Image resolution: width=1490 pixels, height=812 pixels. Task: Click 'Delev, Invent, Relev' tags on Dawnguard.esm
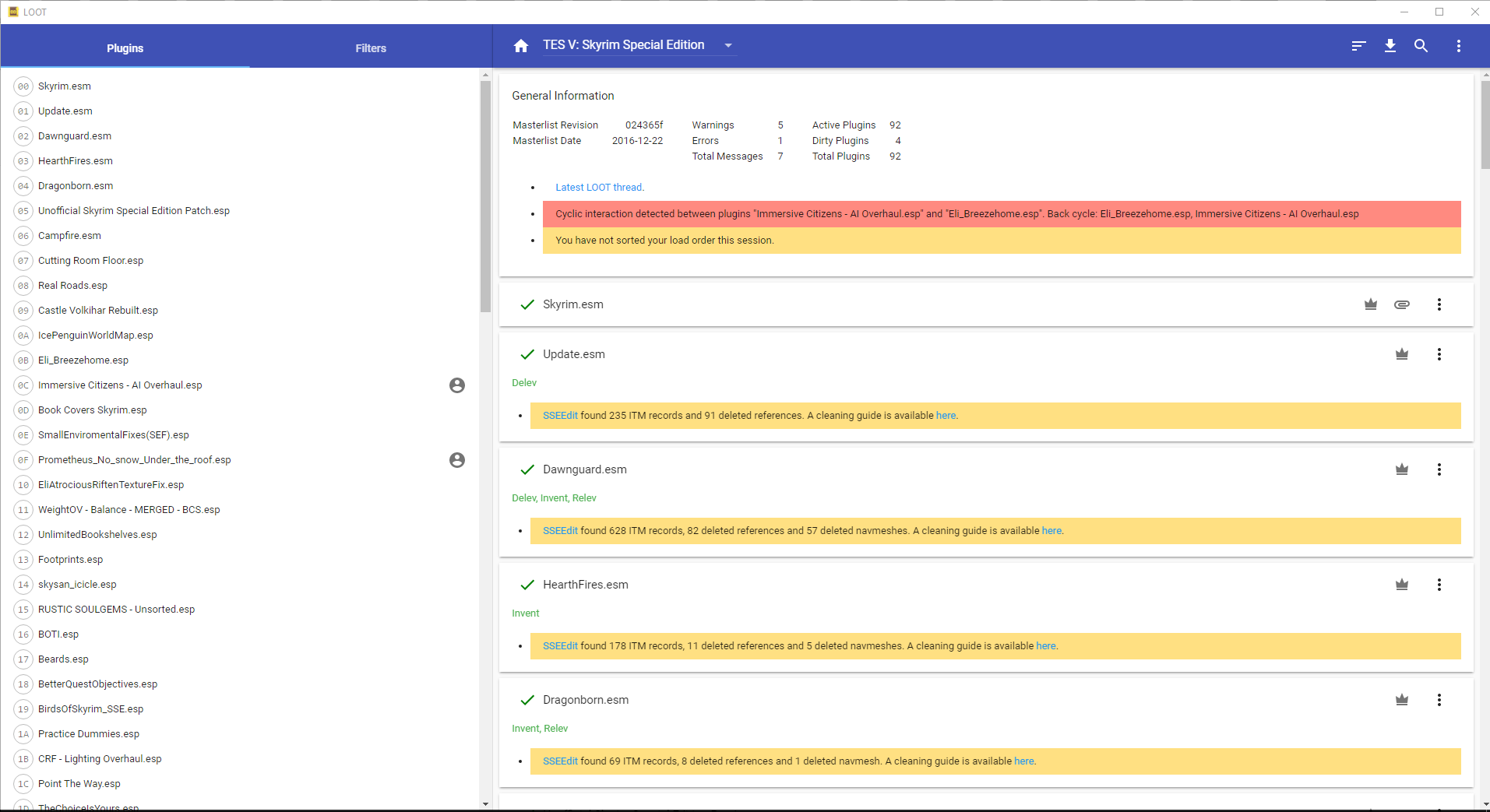[554, 498]
